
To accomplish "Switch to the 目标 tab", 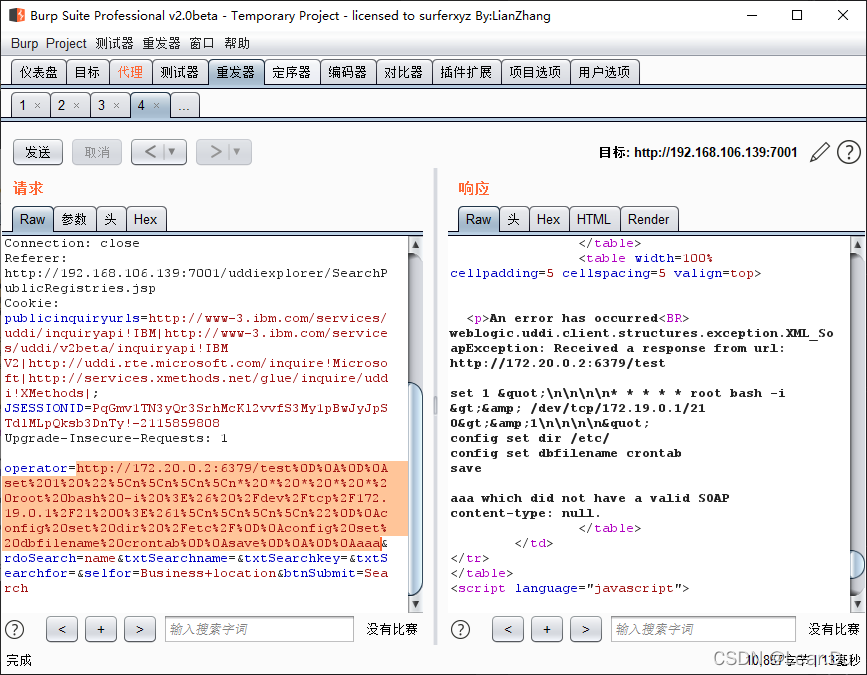I will (x=87, y=72).
